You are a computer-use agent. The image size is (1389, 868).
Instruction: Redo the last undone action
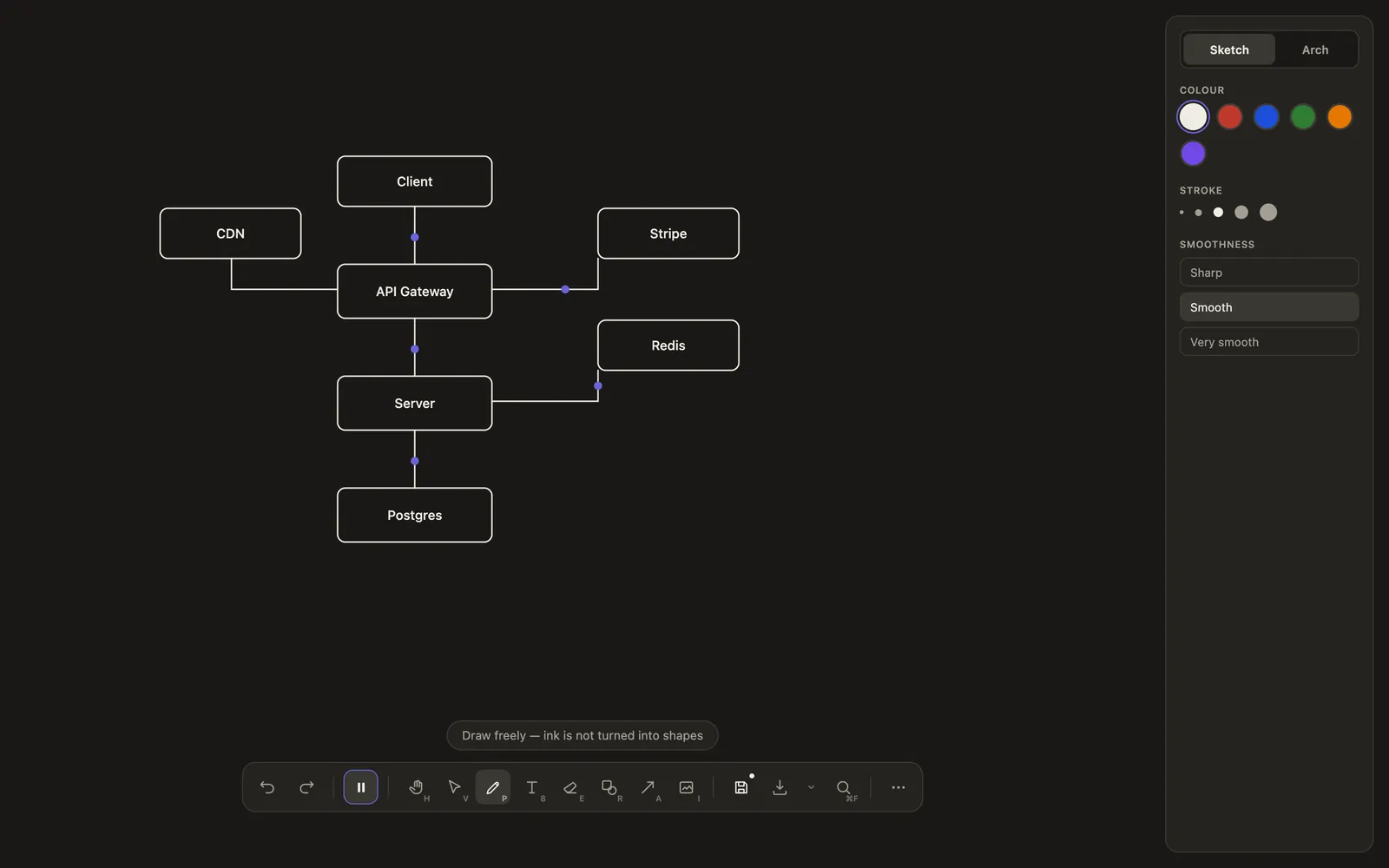click(x=306, y=787)
